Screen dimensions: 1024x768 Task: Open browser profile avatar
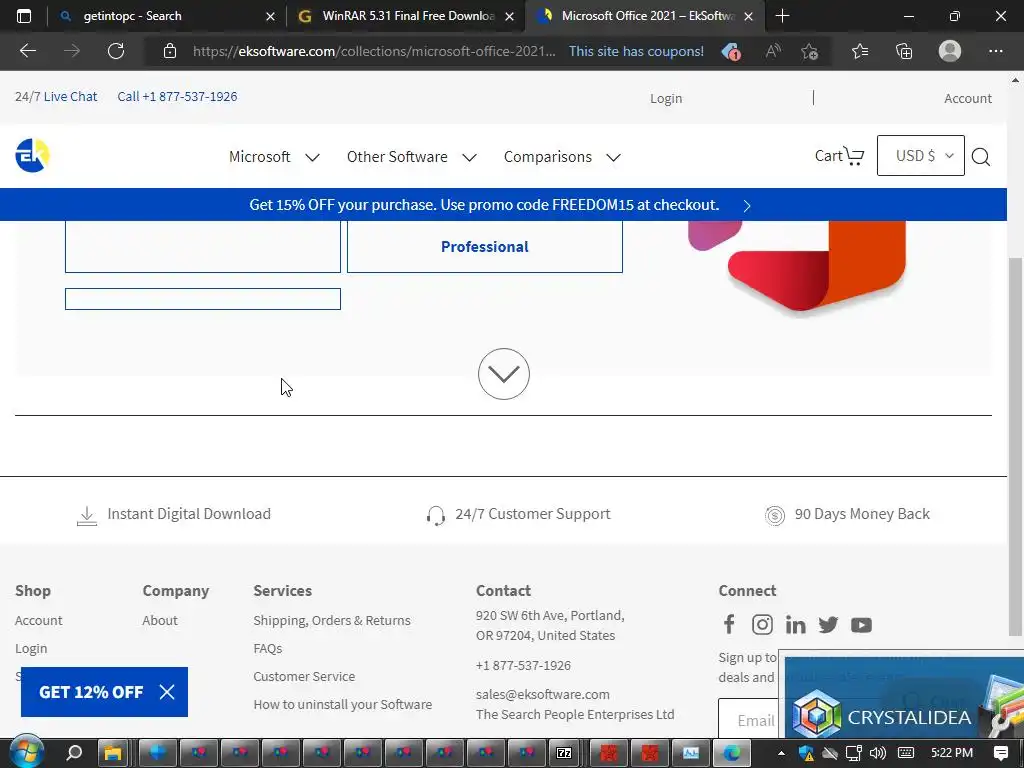point(950,51)
